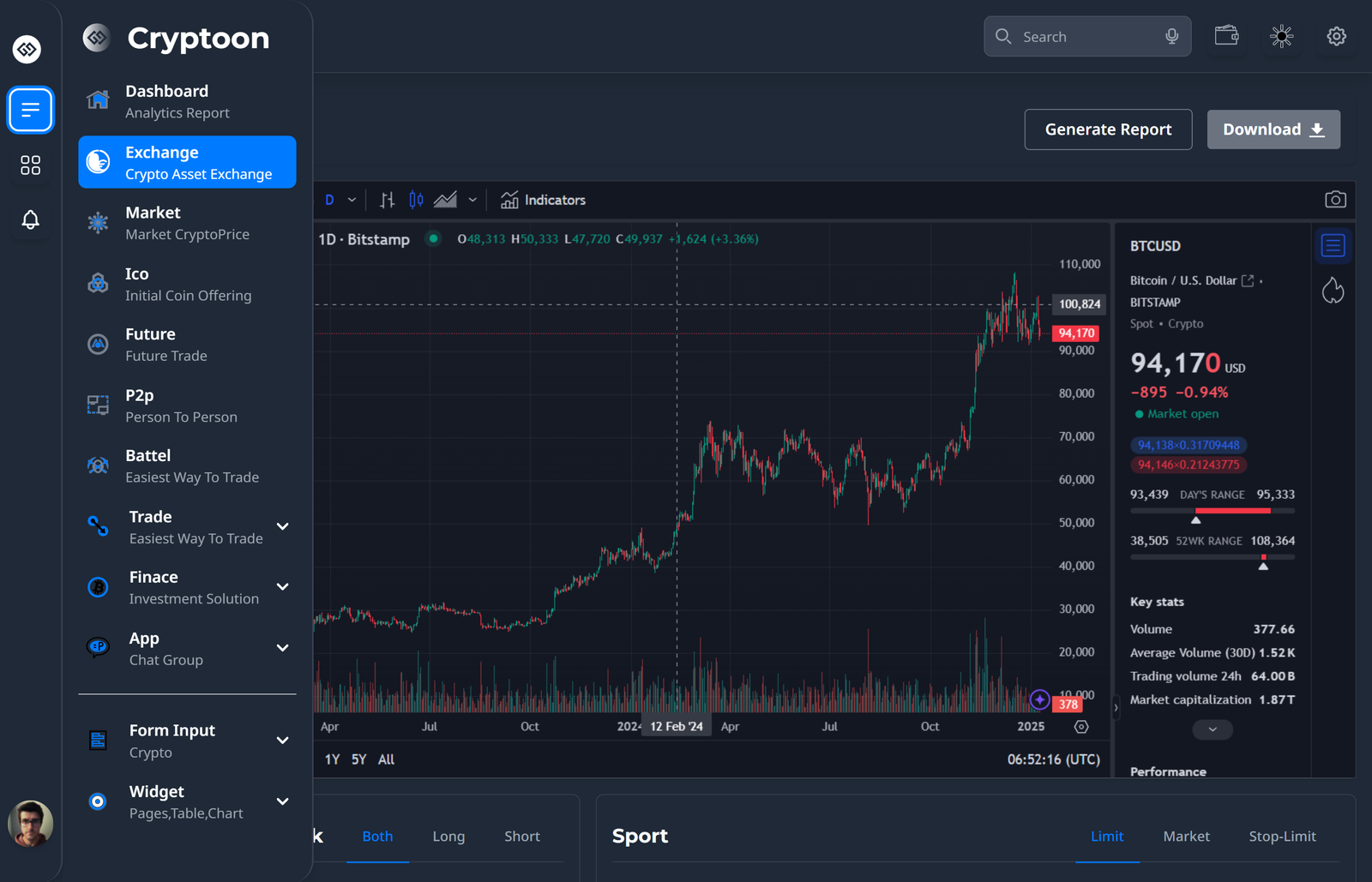Click the wallet icon in the header
Image resolution: width=1372 pixels, height=882 pixels.
coord(1226,36)
